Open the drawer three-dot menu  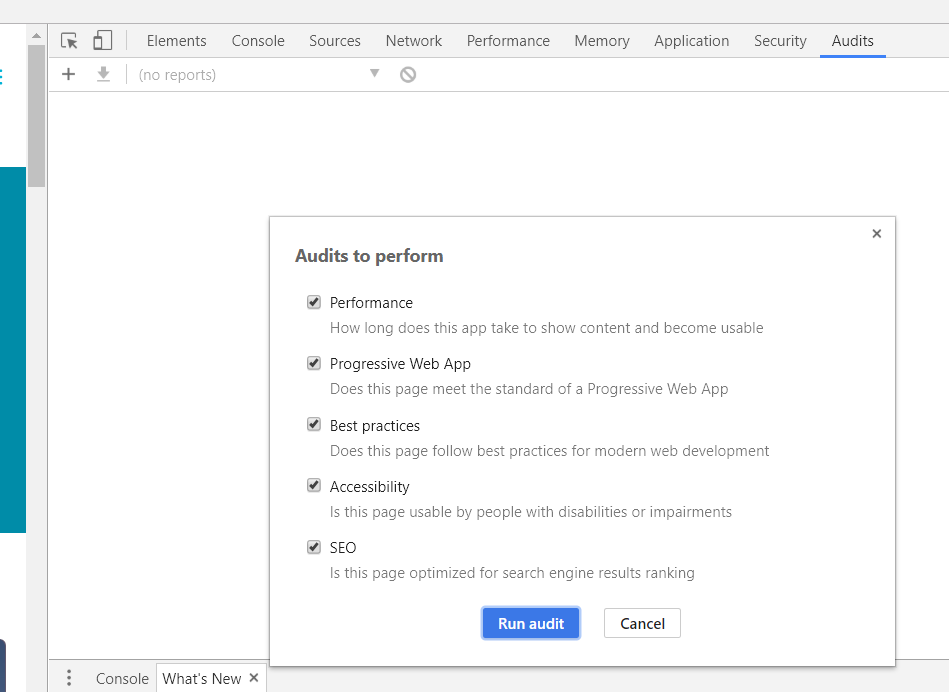(x=69, y=678)
